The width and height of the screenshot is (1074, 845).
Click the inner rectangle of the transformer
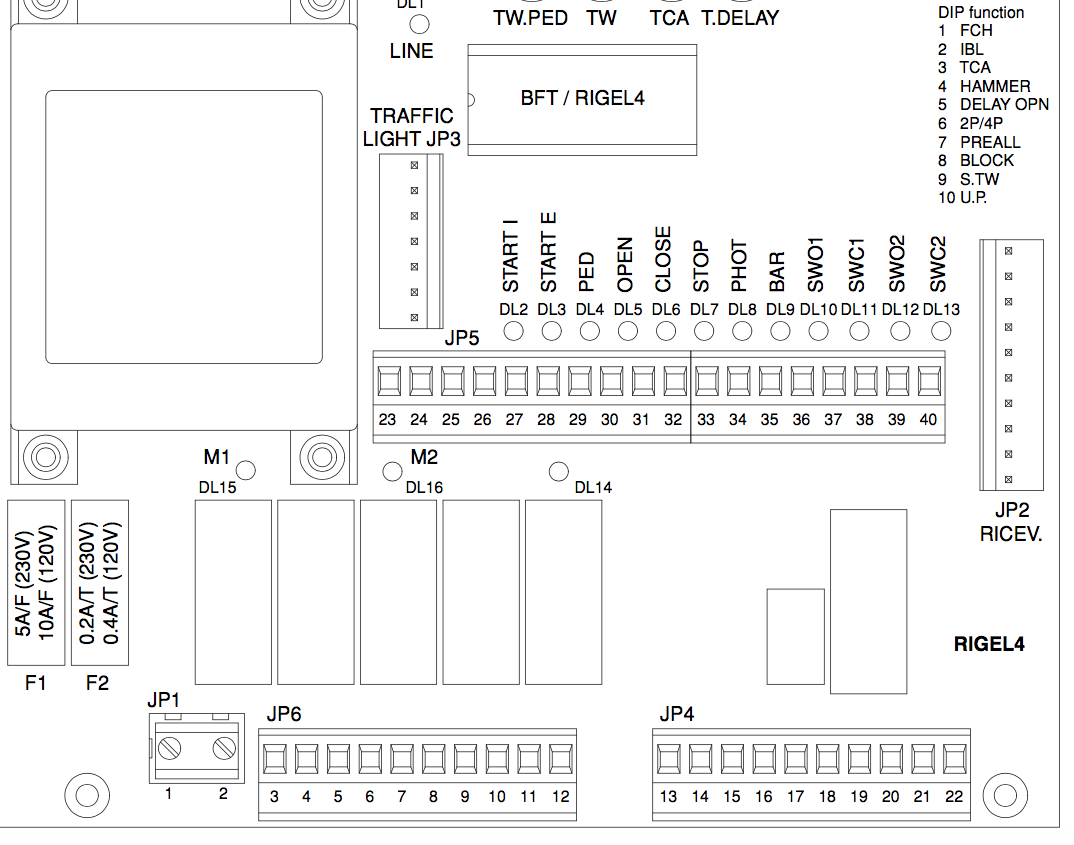click(x=184, y=227)
